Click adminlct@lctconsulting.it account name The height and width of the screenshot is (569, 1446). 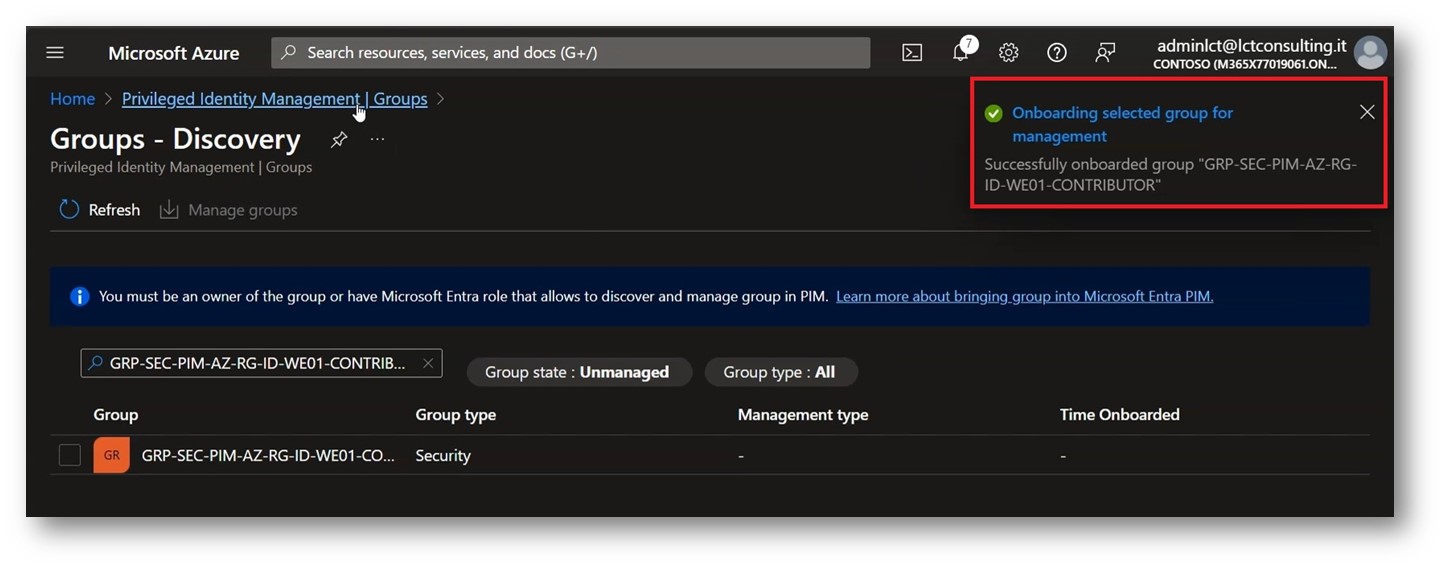pyautogui.click(x=1251, y=46)
